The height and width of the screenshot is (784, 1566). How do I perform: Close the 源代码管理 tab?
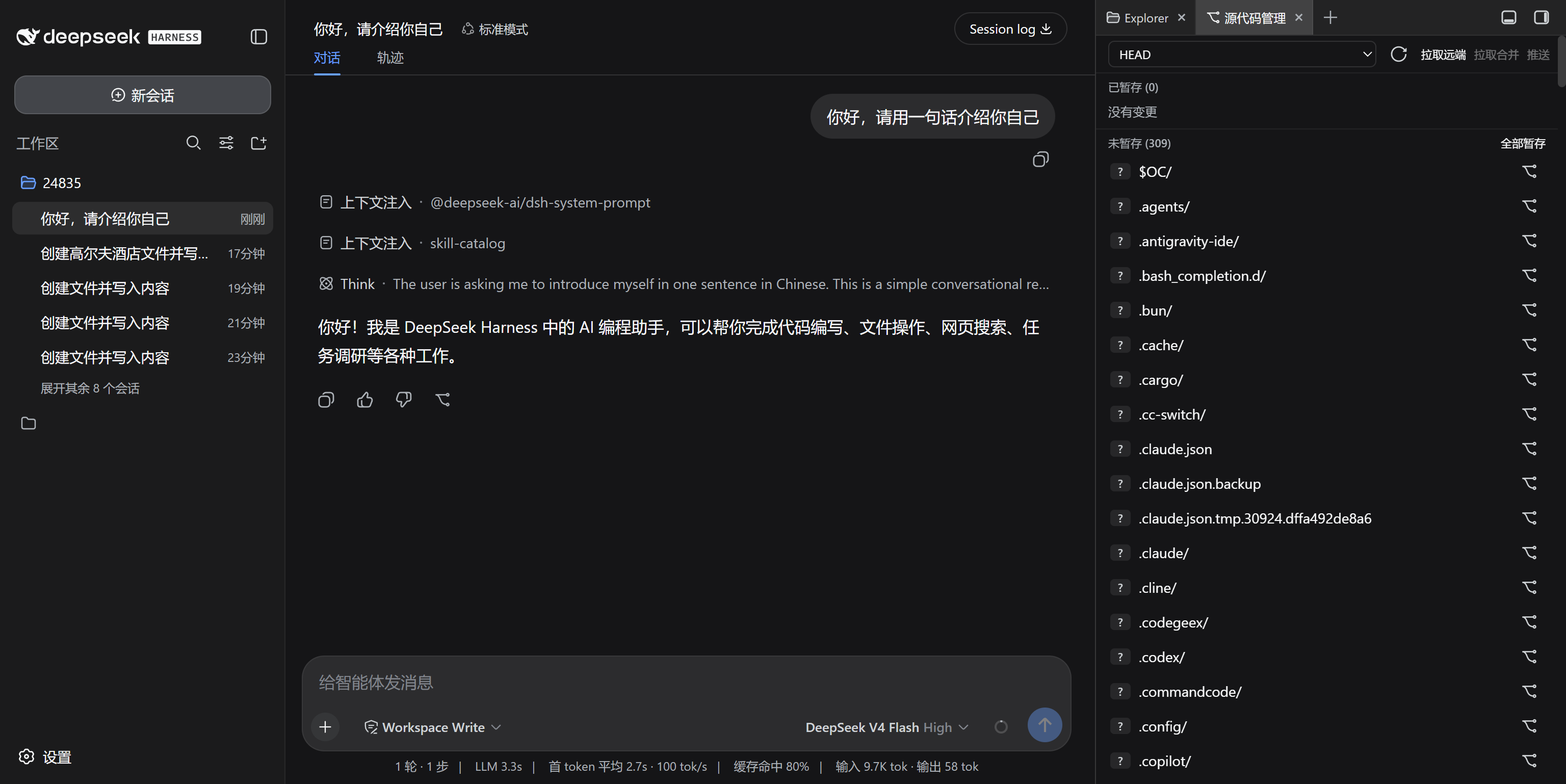click(1298, 18)
